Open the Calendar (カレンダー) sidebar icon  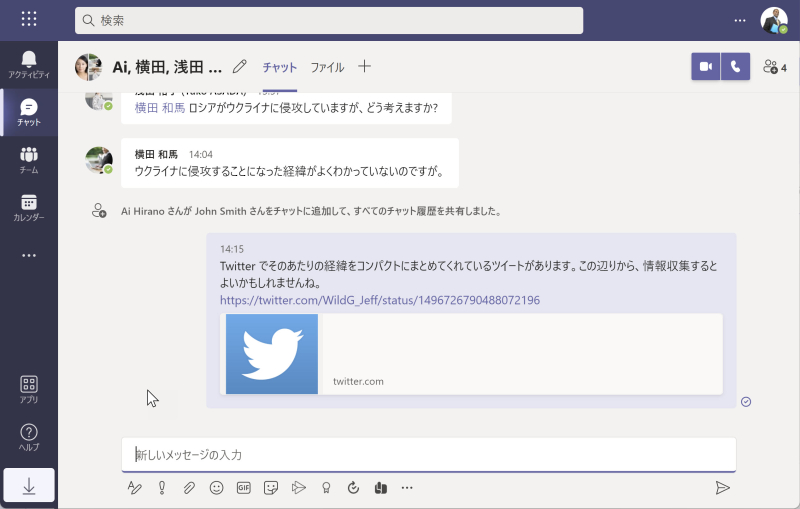pyautogui.click(x=29, y=207)
